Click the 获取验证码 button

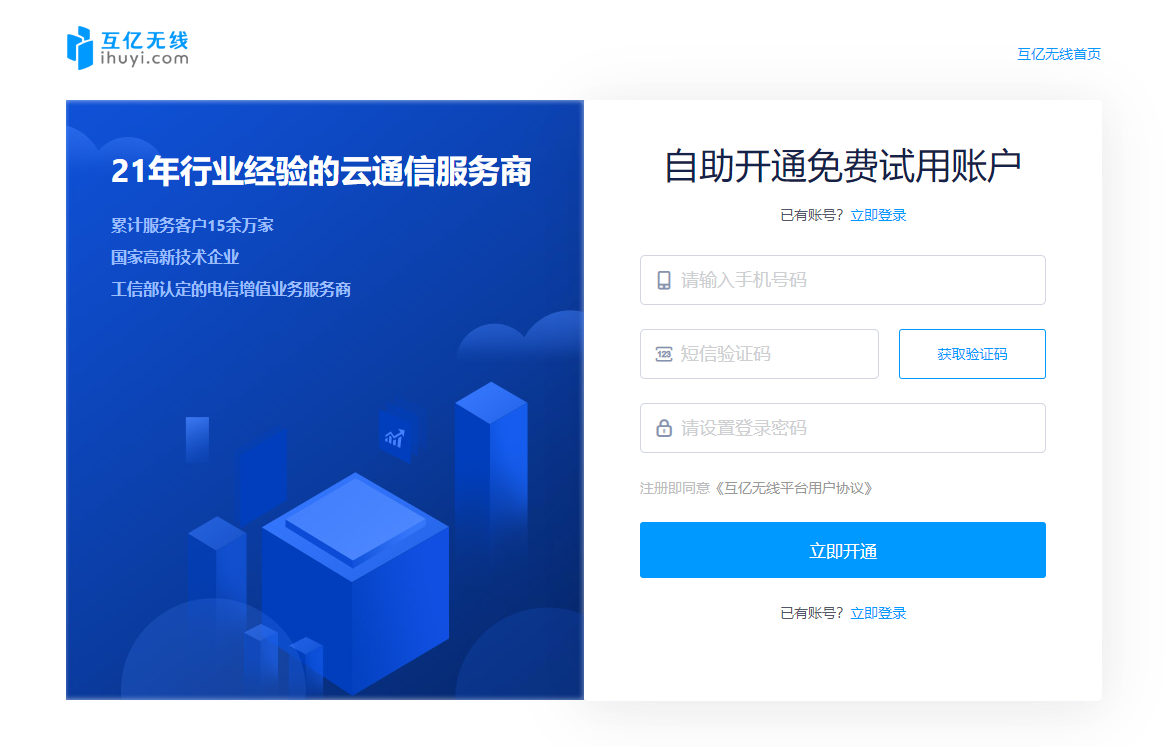click(972, 354)
